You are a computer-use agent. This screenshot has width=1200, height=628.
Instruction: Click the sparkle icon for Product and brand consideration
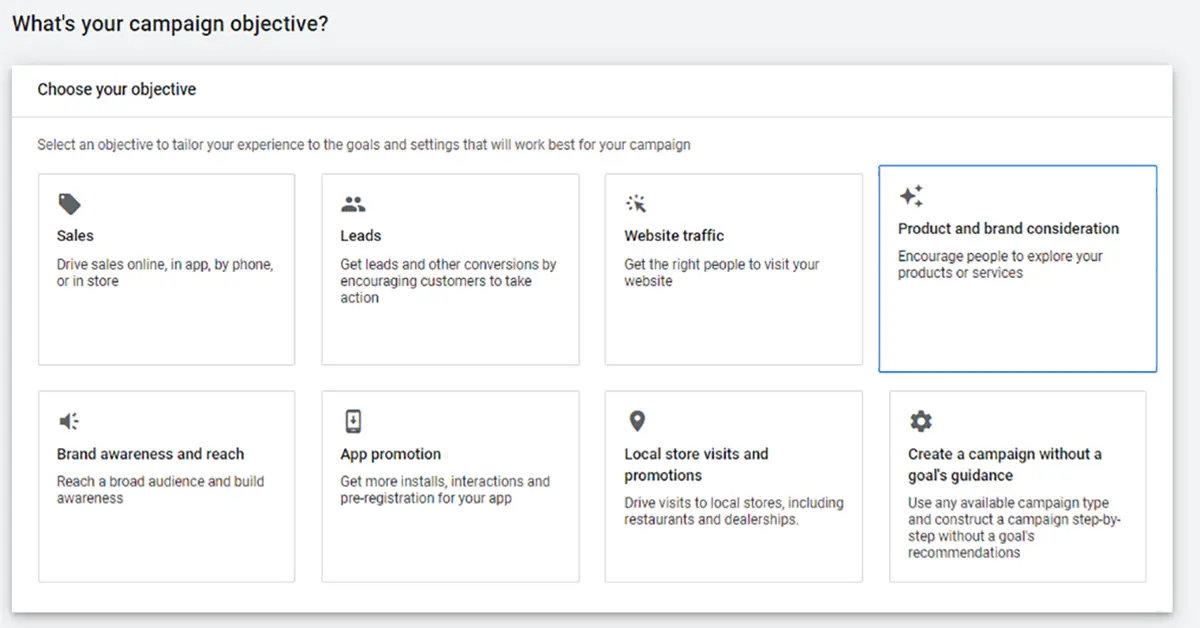(x=910, y=196)
